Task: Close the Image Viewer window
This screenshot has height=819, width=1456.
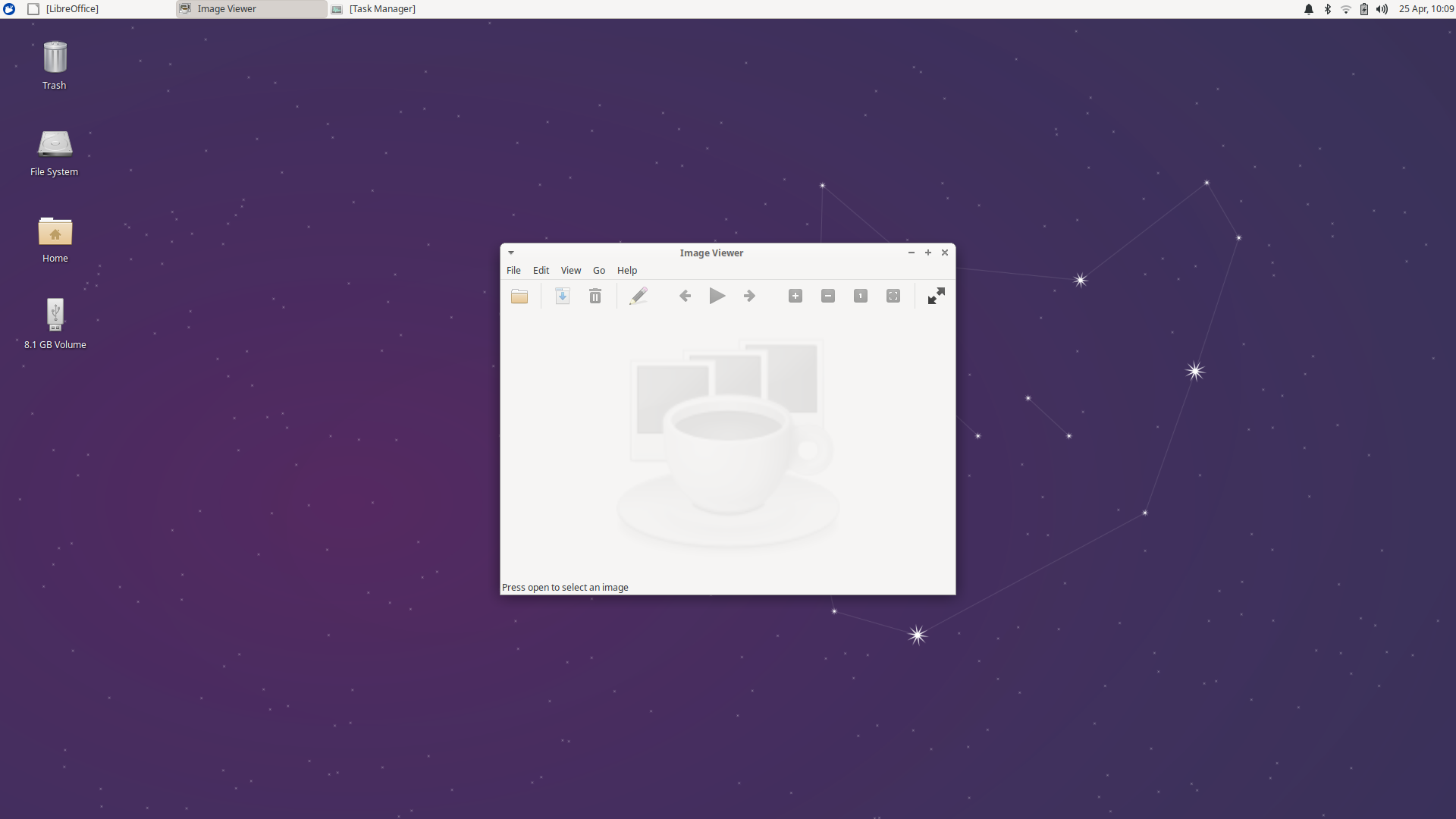Action: click(x=945, y=253)
